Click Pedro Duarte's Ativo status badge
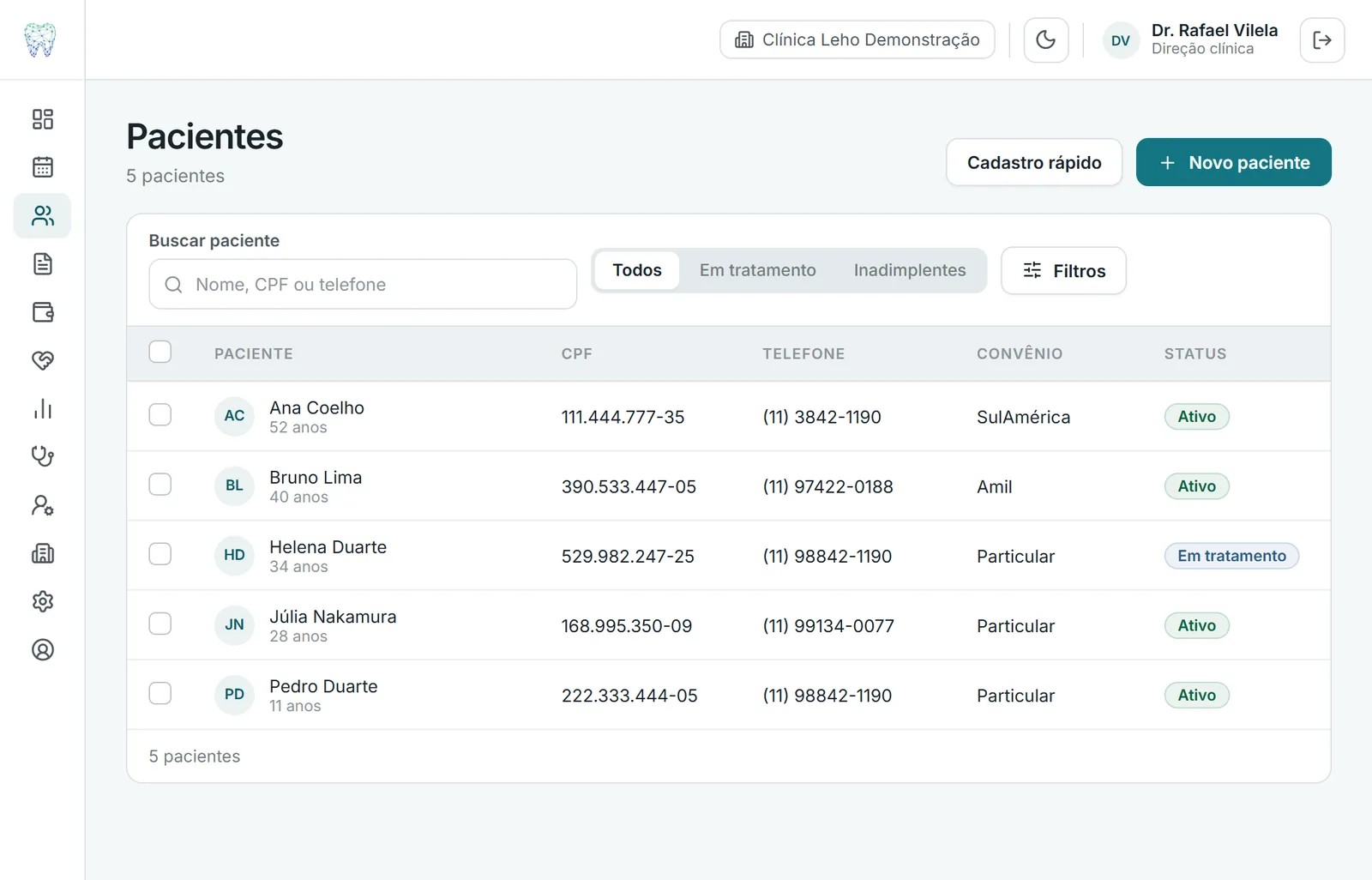Viewport: 1372px width, 880px height. (1197, 695)
